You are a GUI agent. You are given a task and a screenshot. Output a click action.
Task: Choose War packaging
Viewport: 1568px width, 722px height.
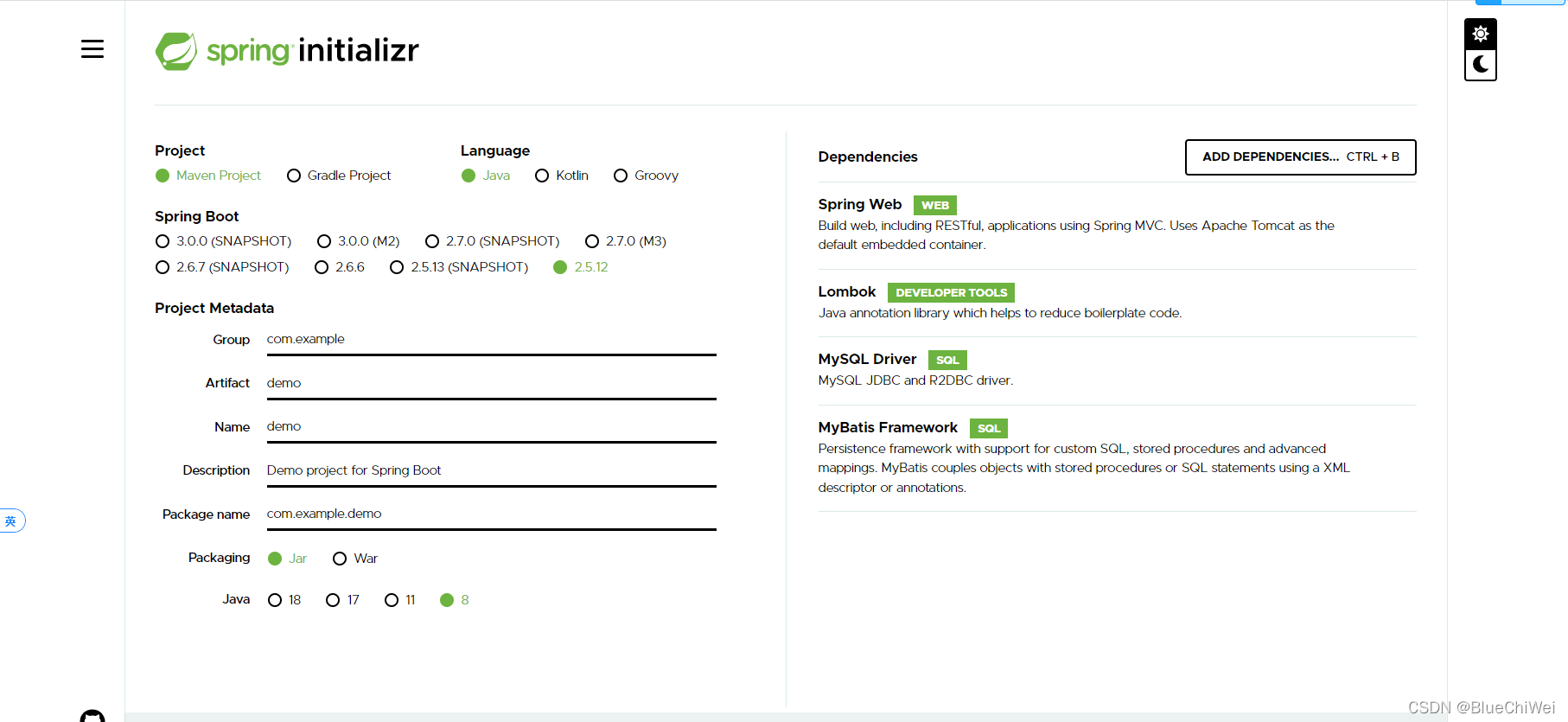pyautogui.click(x=355, y=559)
